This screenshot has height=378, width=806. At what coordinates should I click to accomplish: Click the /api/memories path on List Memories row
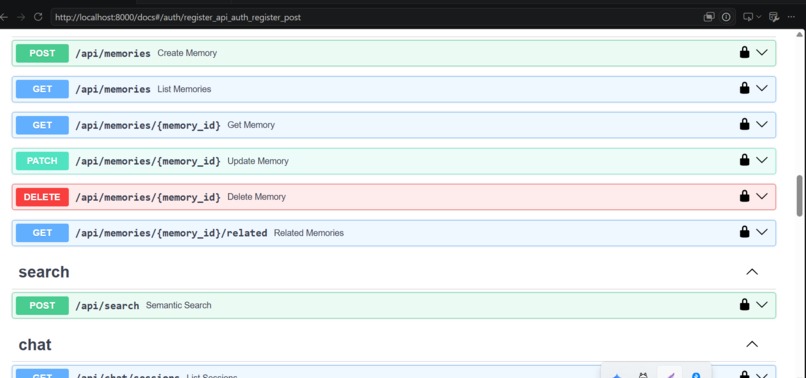point(113,89)
